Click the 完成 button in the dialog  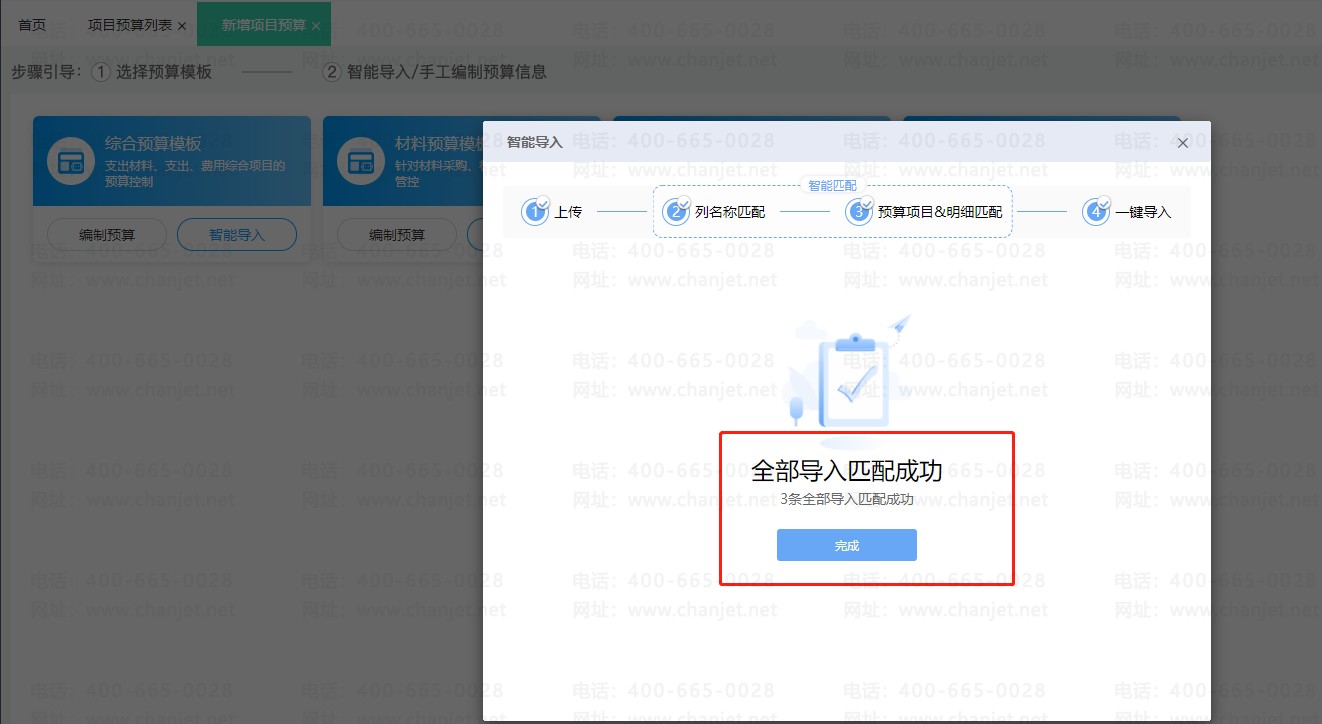(846, 545)
